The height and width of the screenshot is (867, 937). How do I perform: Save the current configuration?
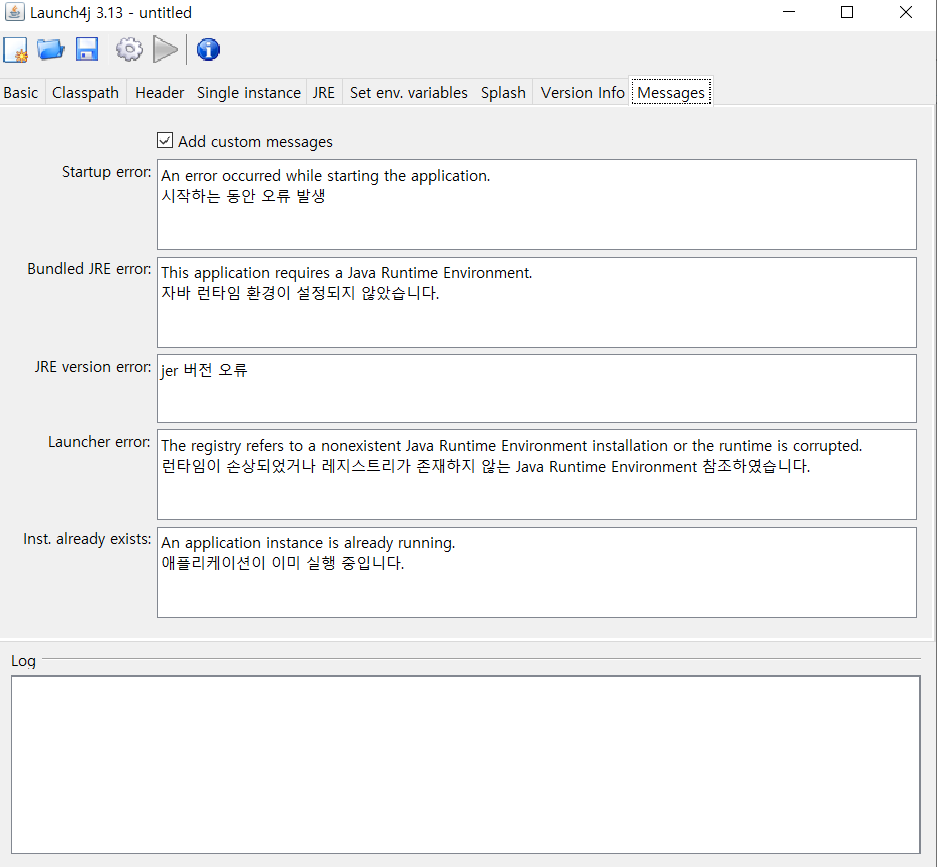[x=86, y=49]
